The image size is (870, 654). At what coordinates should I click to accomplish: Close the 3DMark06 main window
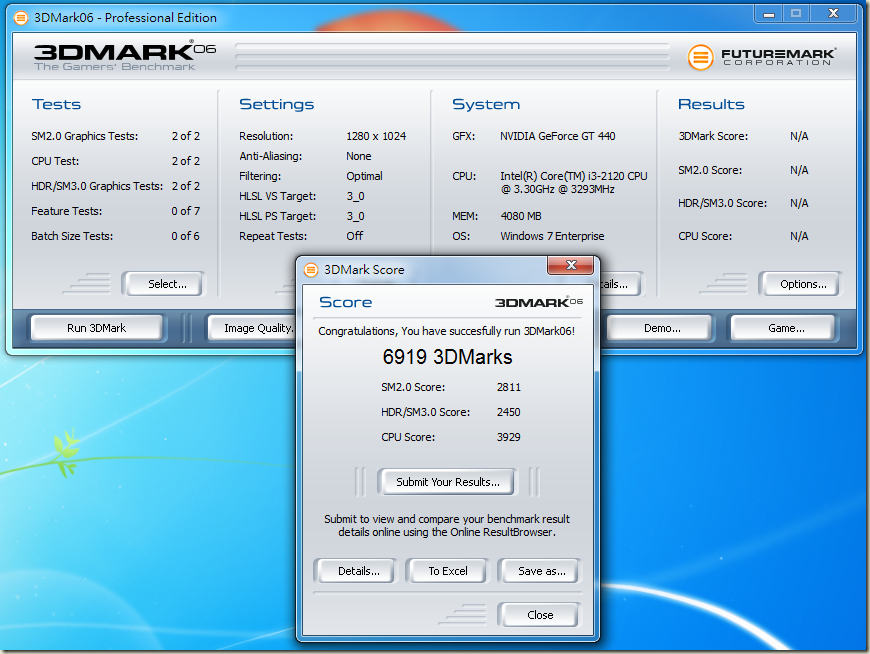point(833,14)
